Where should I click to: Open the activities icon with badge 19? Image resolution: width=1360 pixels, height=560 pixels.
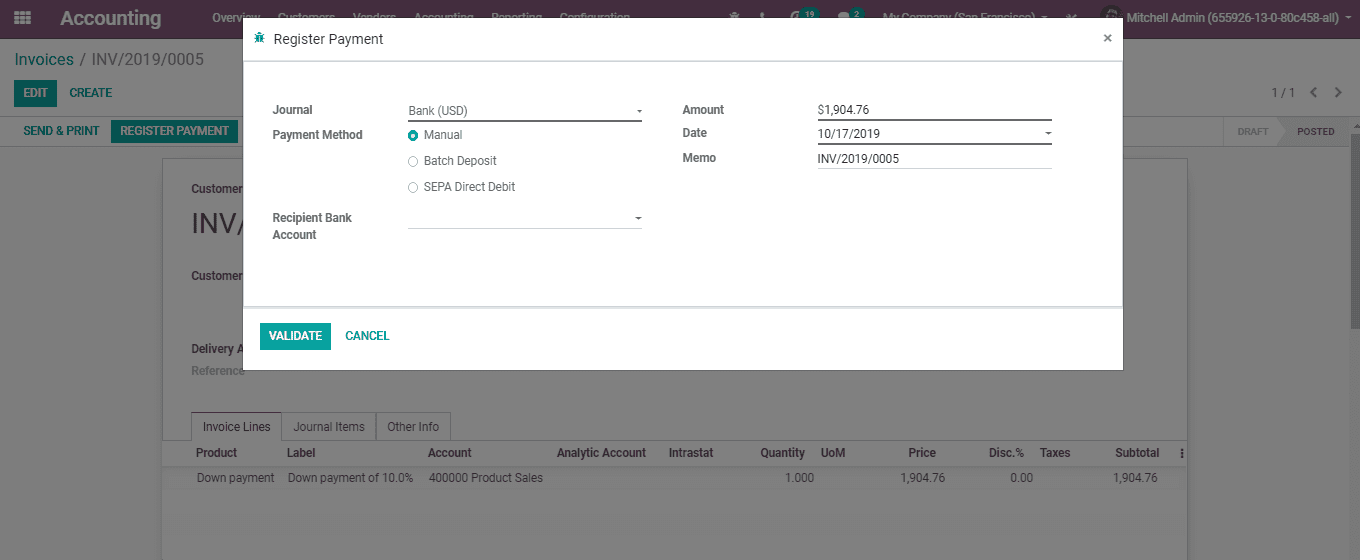(x=796, y=17)
